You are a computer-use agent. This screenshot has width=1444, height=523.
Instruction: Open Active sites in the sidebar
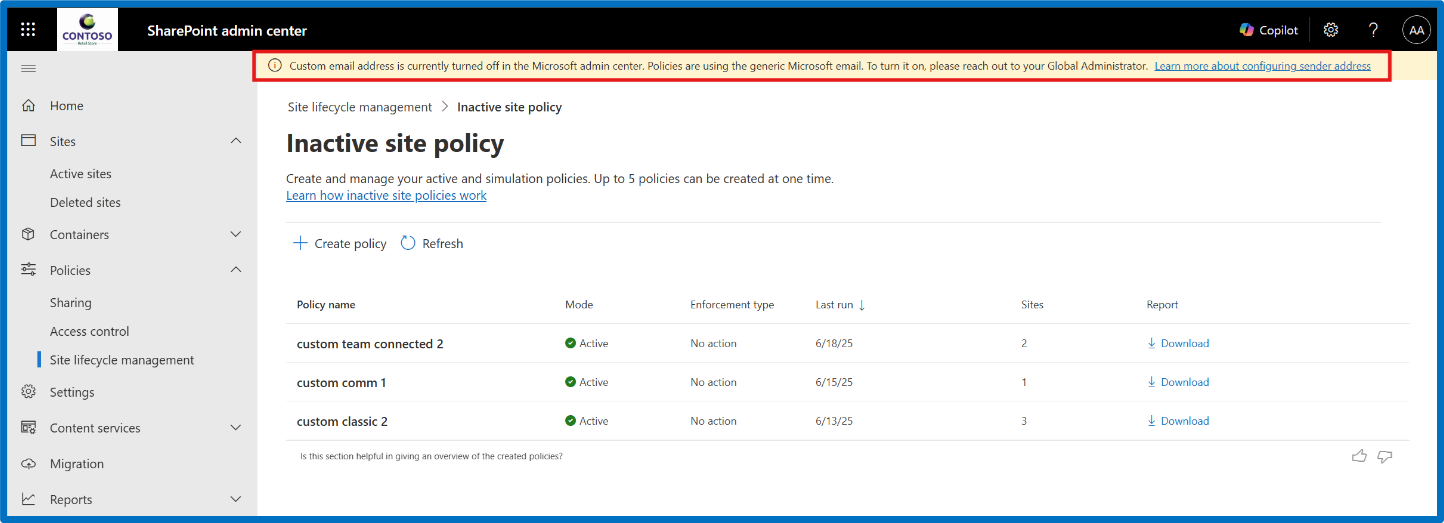81,174
